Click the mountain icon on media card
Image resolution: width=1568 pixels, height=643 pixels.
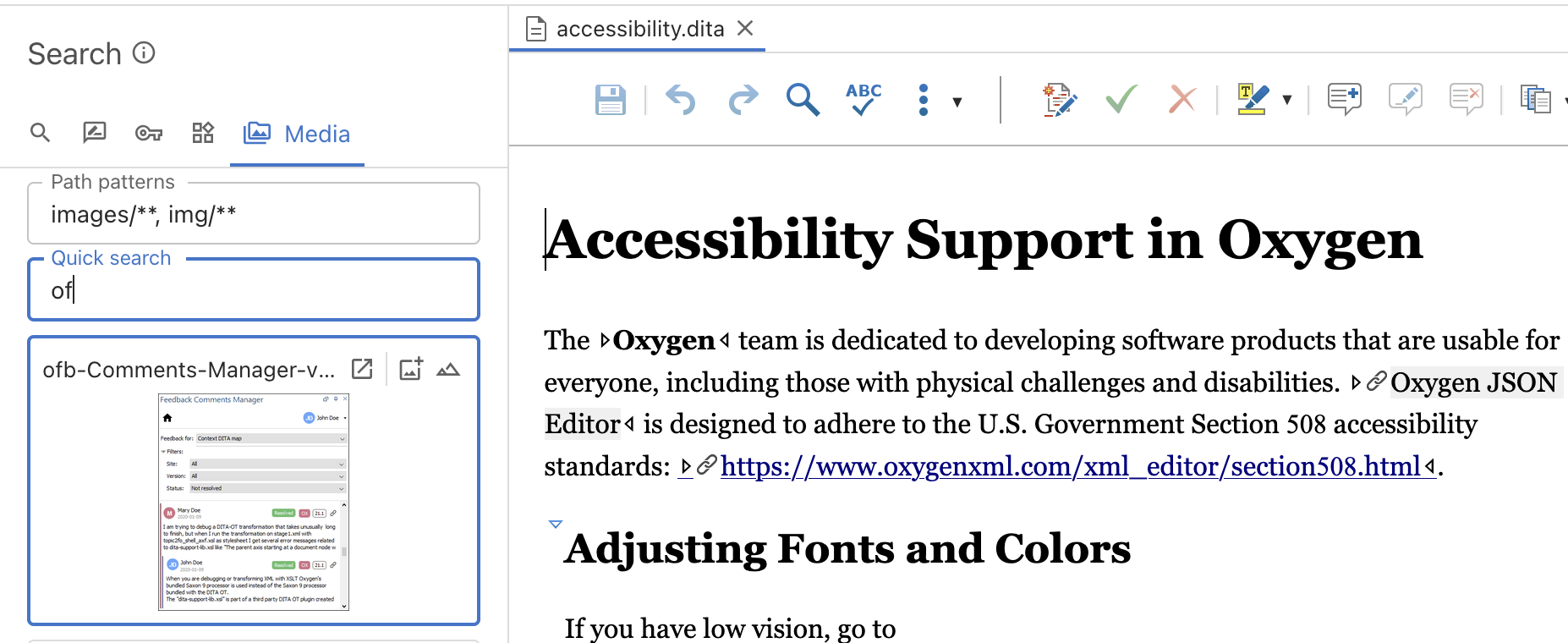pos(448,370)
